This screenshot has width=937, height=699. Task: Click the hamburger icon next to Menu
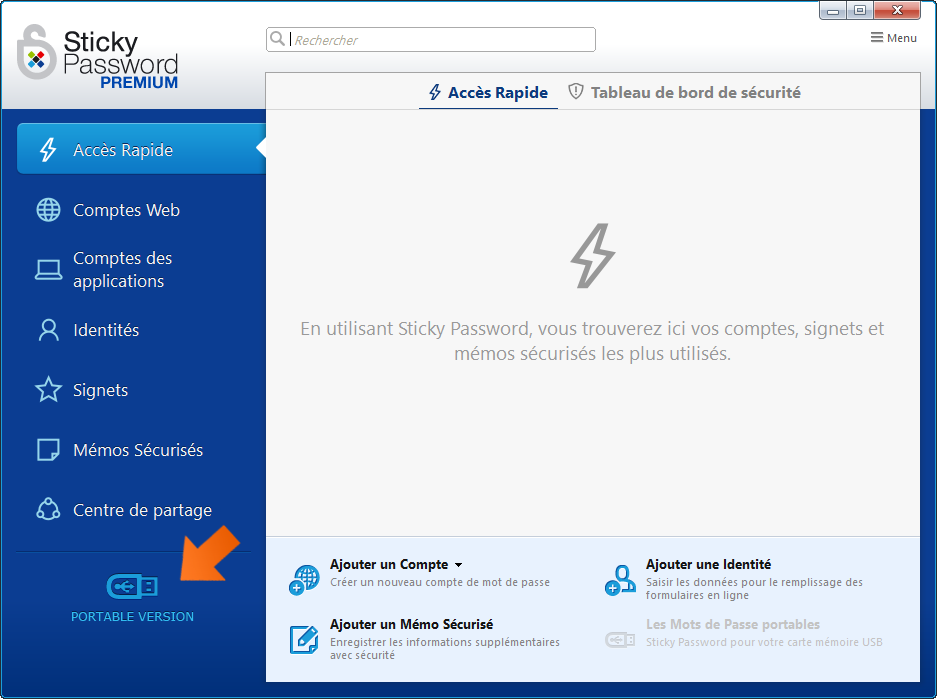(x=877, y=38)
